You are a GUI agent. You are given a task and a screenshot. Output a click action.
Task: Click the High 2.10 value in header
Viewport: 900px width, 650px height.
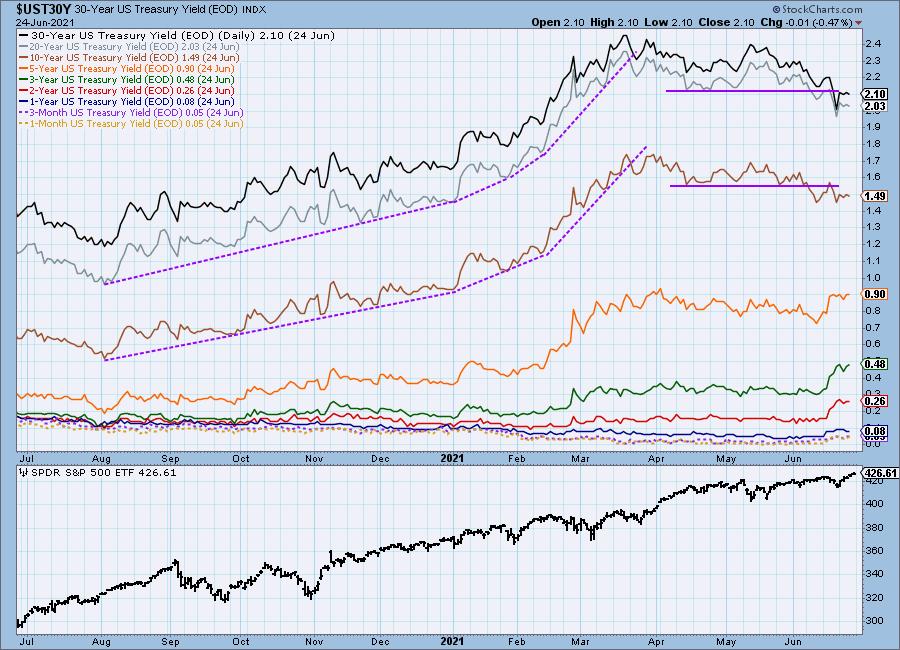click(x=614, y=22)
